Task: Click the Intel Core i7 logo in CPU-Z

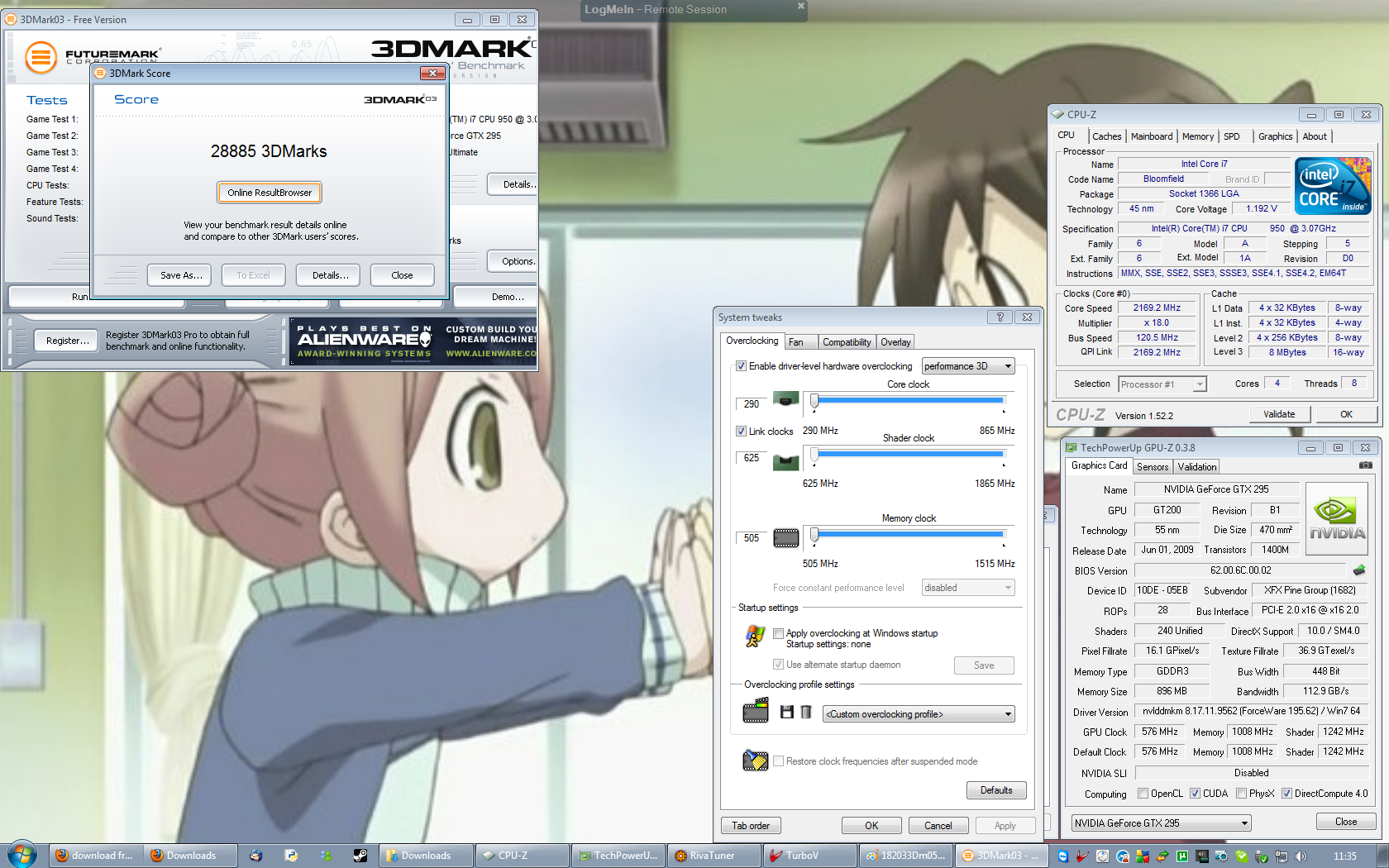Action: pos(1333,186)
